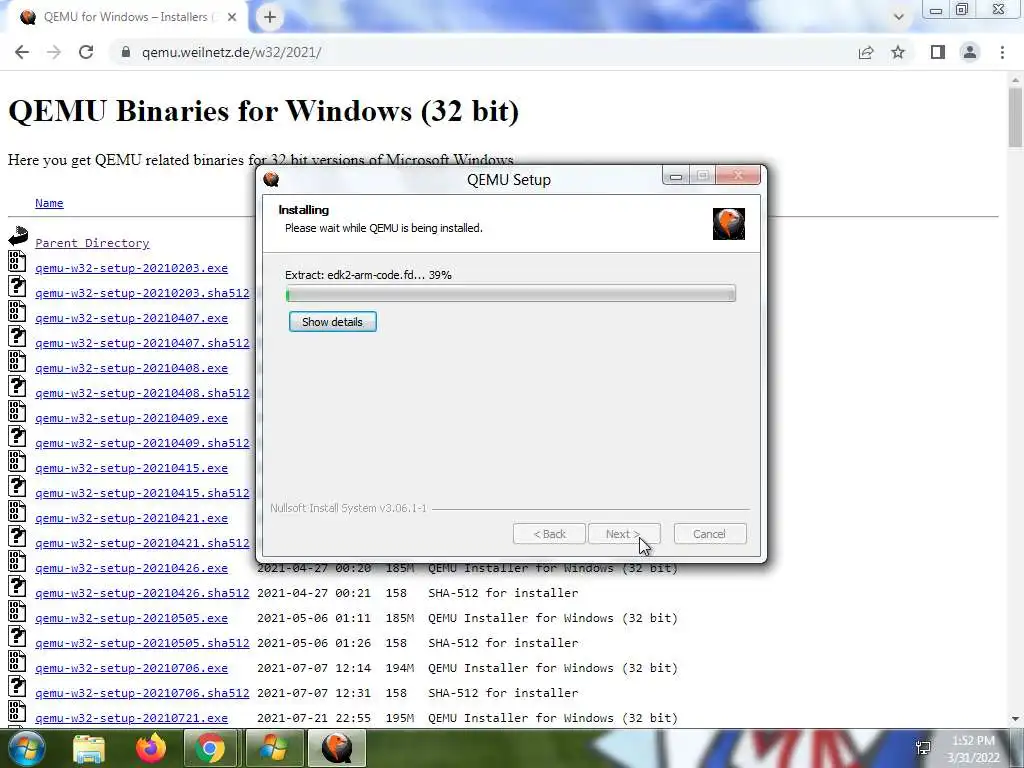The image size is (1024, 768).
Task: Sort listing by Name column
Action: 49,203
